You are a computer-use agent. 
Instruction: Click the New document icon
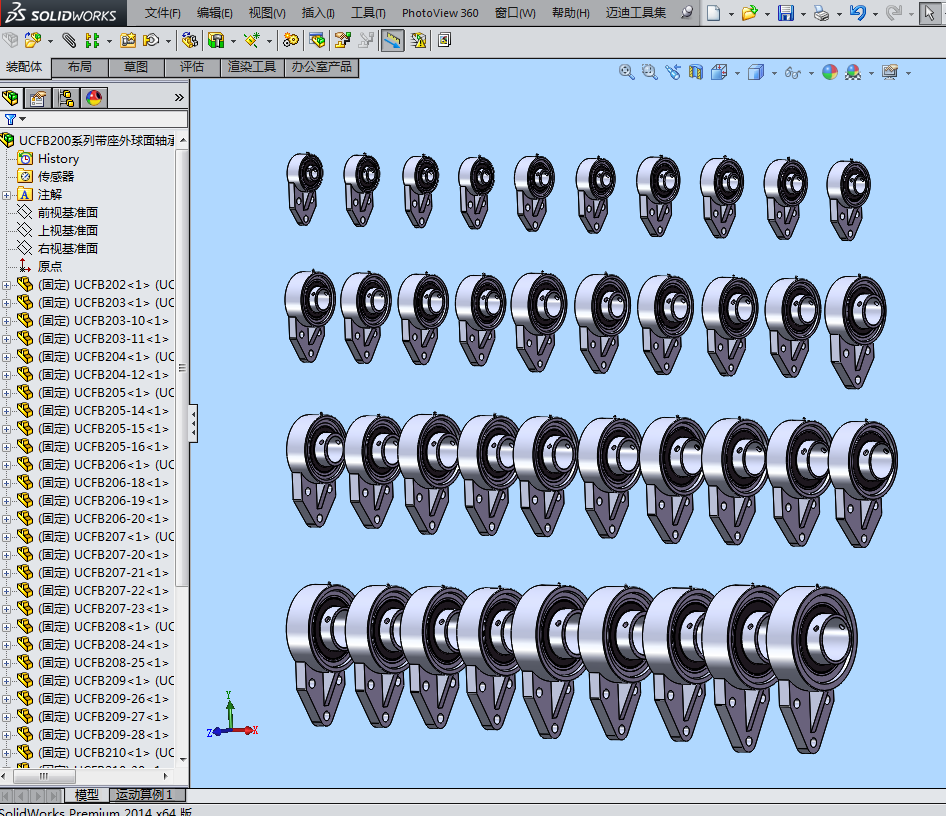713,13
